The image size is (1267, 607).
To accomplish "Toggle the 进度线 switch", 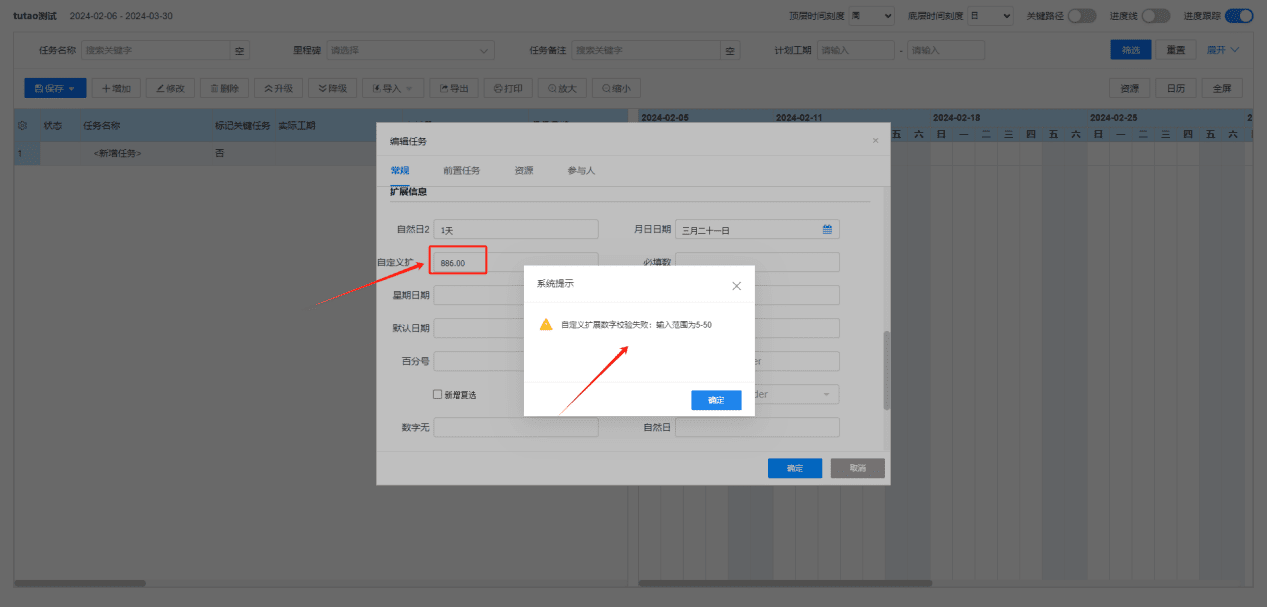I will (1156, 16).
